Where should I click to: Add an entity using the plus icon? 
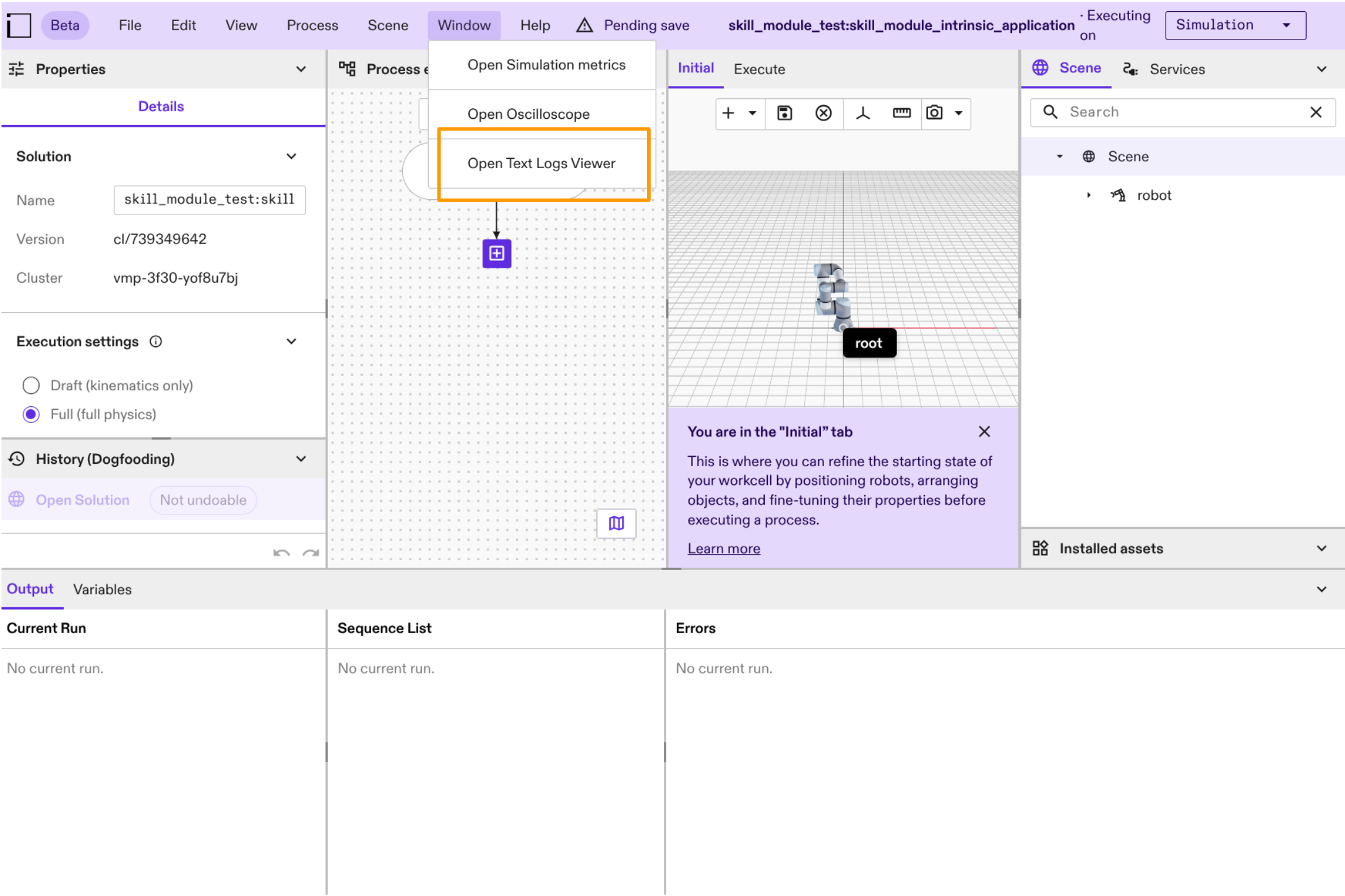click(x=728, y=114)
